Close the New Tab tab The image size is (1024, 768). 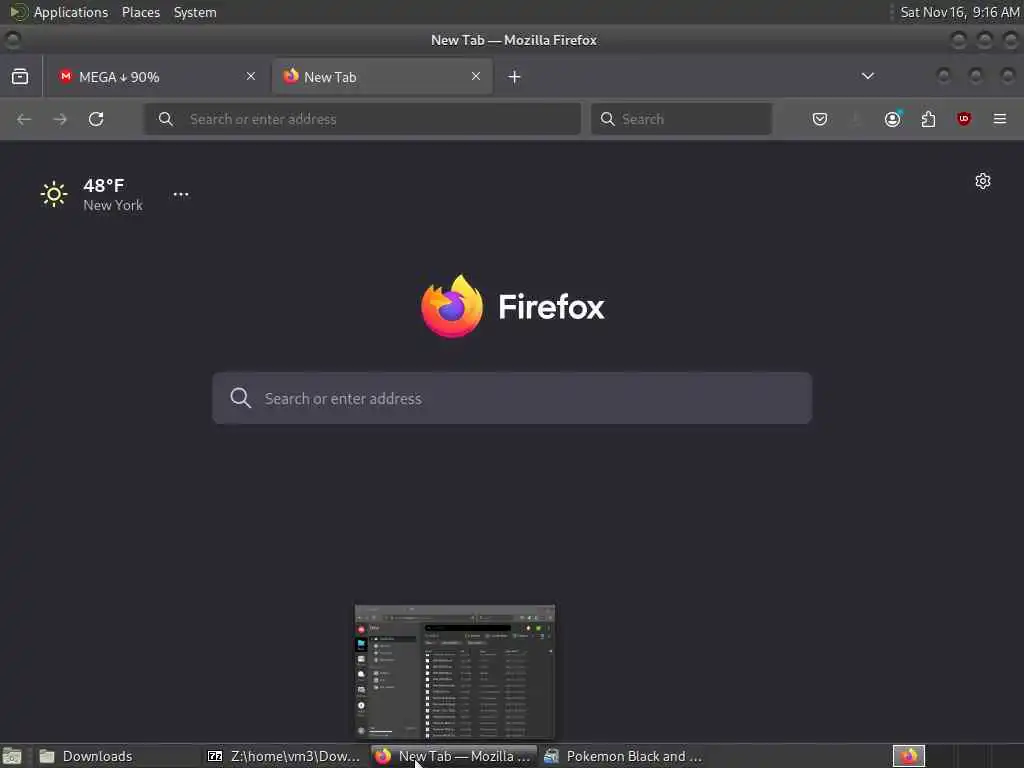tap(476, 76)
